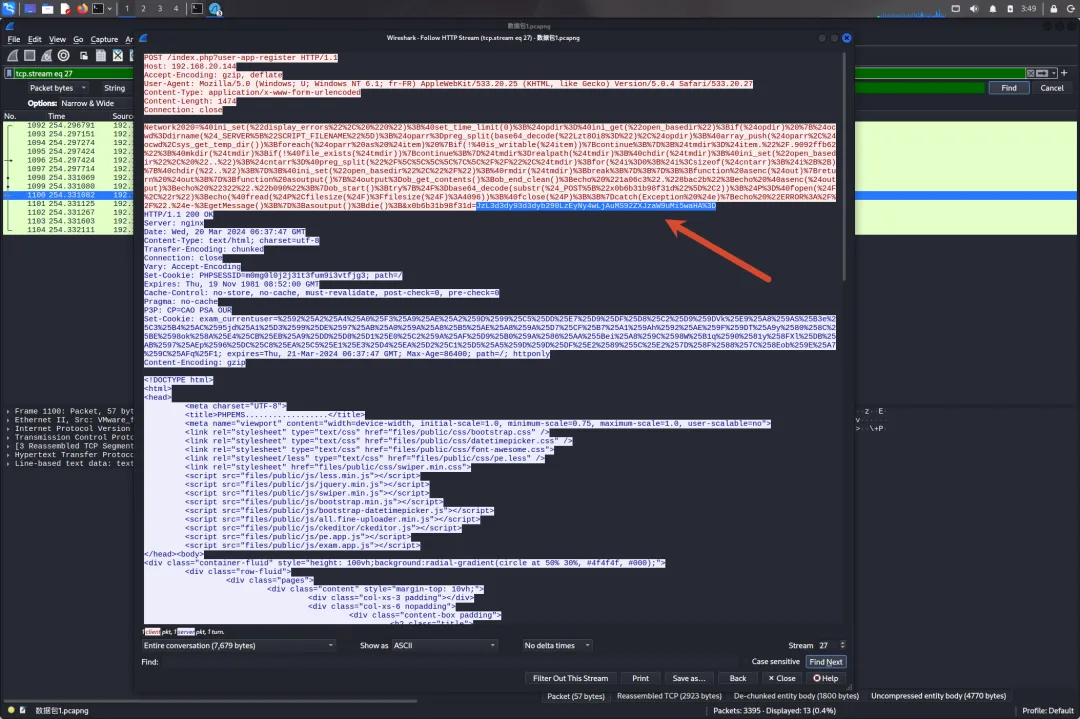The image size is (1080, 719).
Task: Open the File menu in Wireshark
Action: (x=14, y=39)
